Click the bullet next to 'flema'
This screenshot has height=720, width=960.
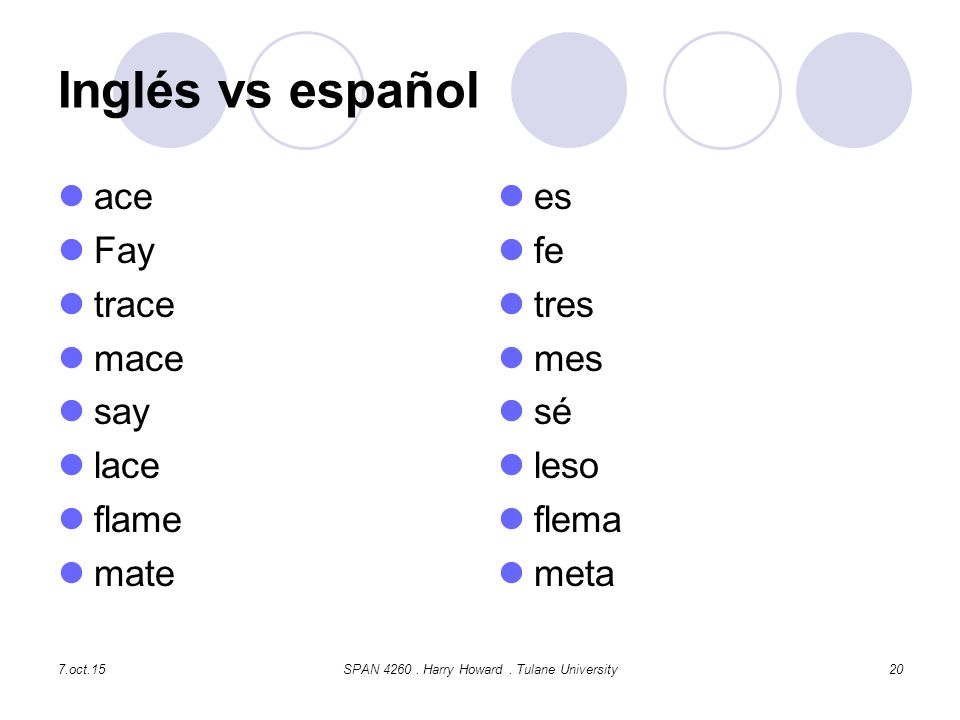511,519
